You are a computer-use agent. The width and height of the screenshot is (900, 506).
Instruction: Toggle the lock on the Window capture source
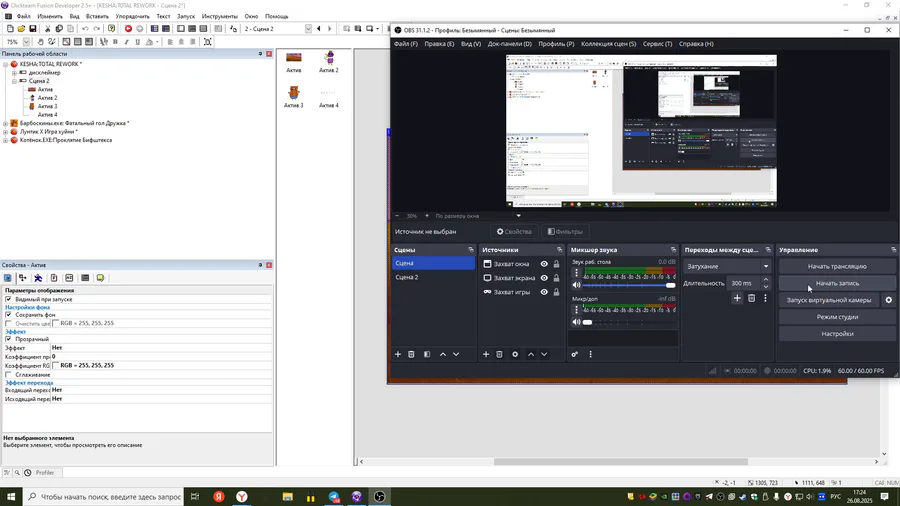coord(556,264)
